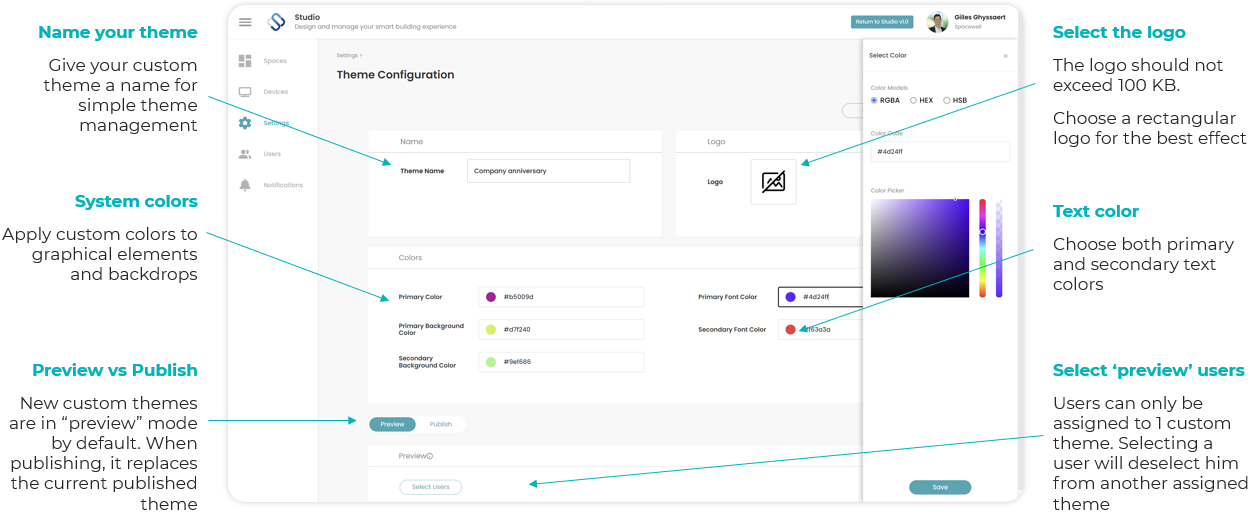
Task: Click Return to Studio v1.0 button
Action: 882,21
